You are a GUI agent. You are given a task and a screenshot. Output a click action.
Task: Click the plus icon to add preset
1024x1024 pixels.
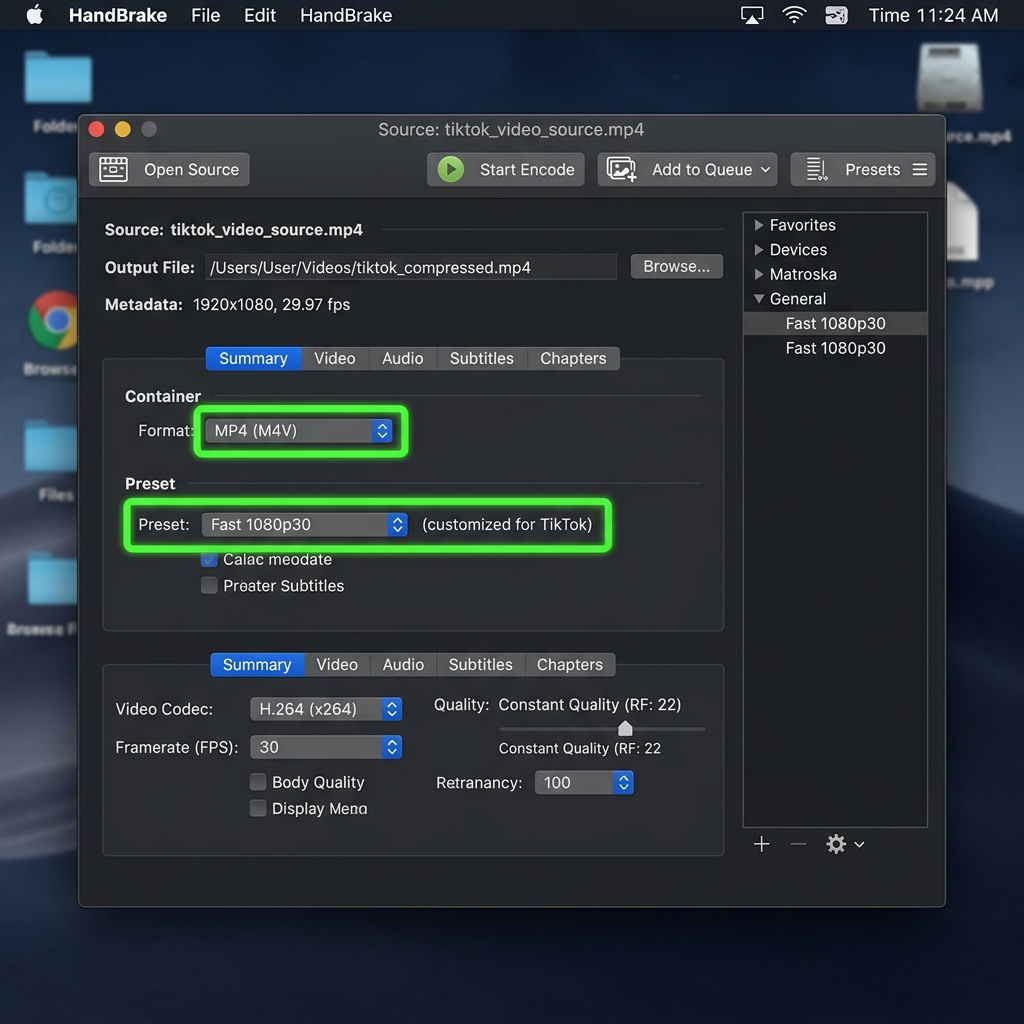tap(761, 844)
